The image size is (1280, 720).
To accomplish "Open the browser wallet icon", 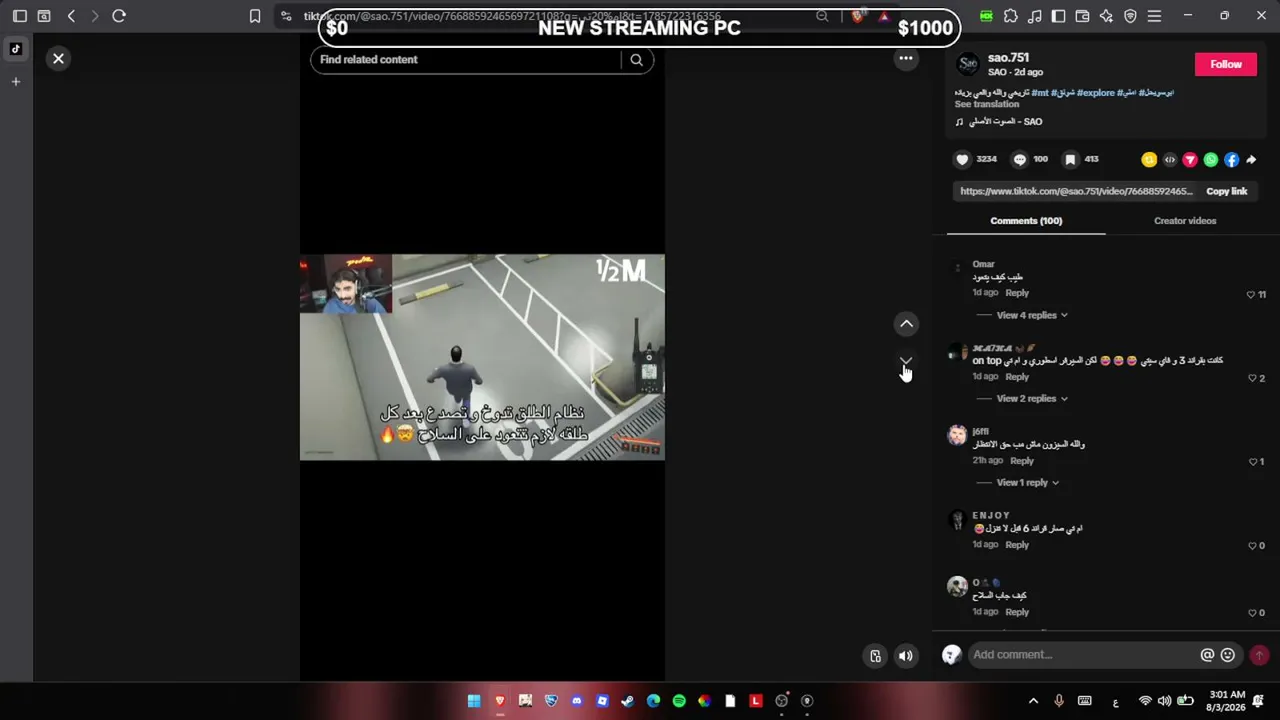I will pos(1082,16).
